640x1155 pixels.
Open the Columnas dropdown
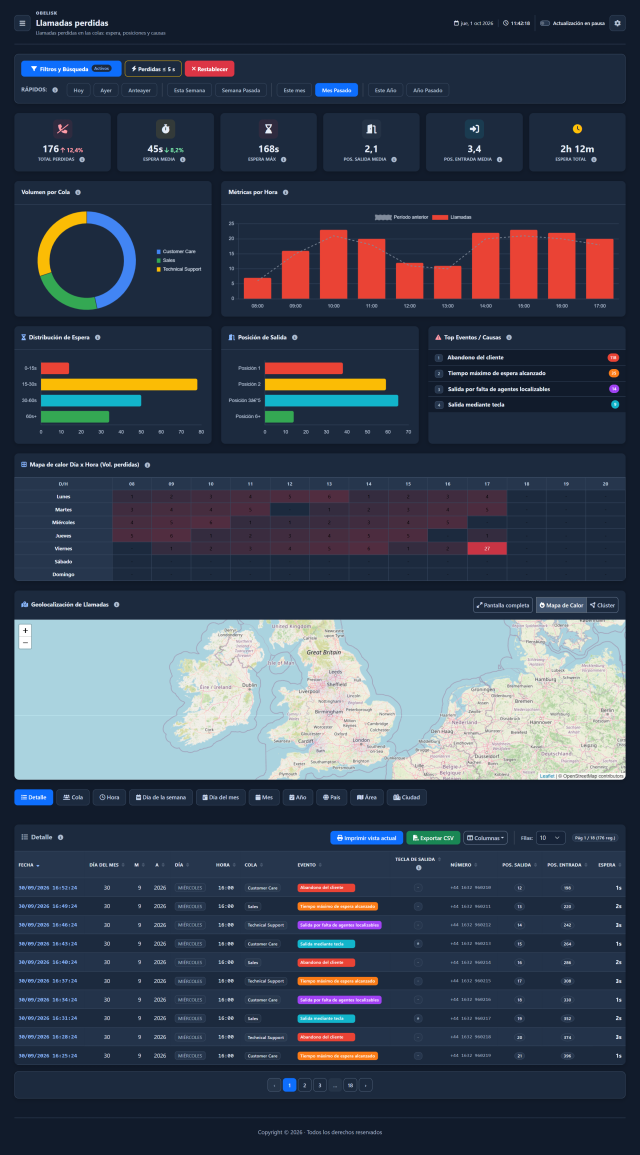pyautogui.click(x=485, y=838)
